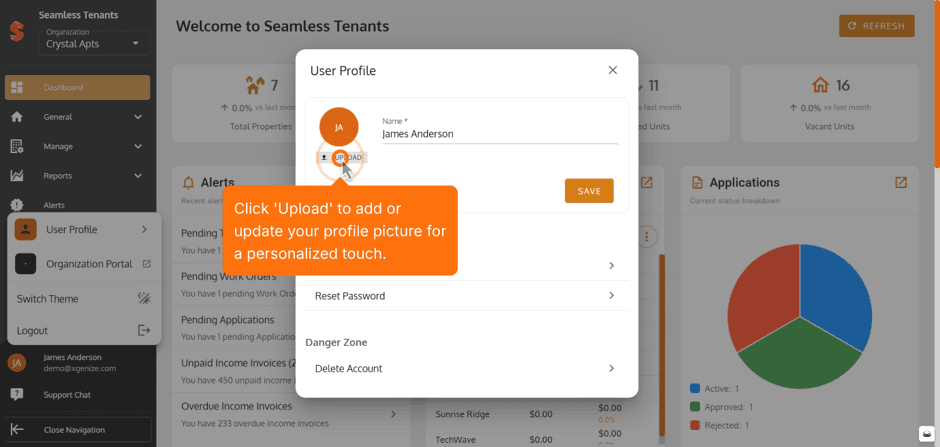Image resolution: width=940 pixels, height=447 pixels.
Task: Expand the Manage menu section
Action: point(77,146)
